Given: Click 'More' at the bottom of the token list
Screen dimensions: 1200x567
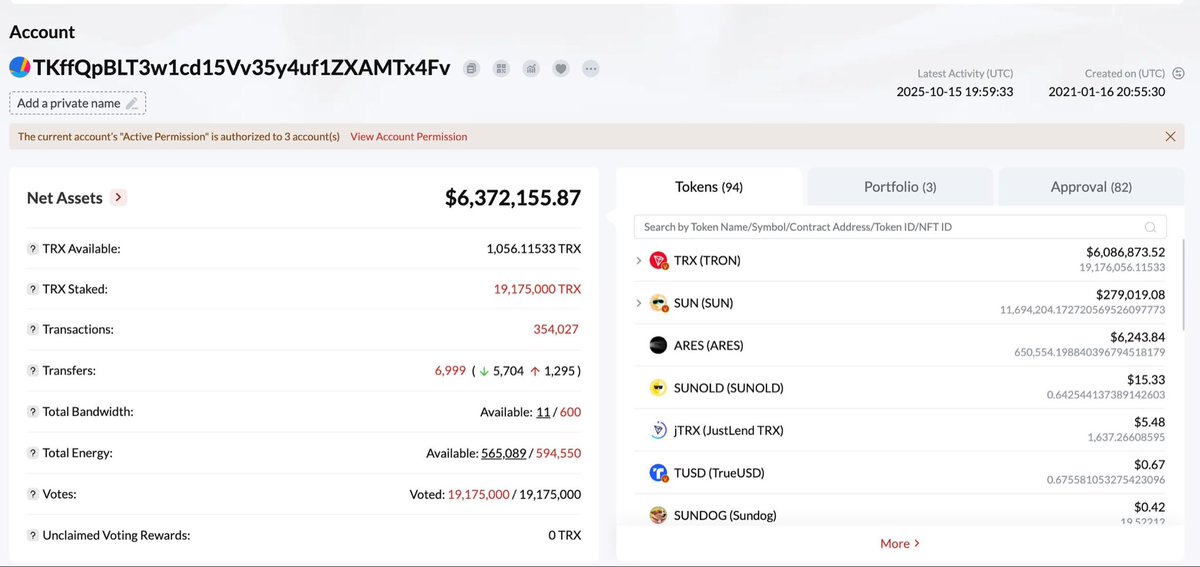Looking at the screenshot, I should (900, 543).
